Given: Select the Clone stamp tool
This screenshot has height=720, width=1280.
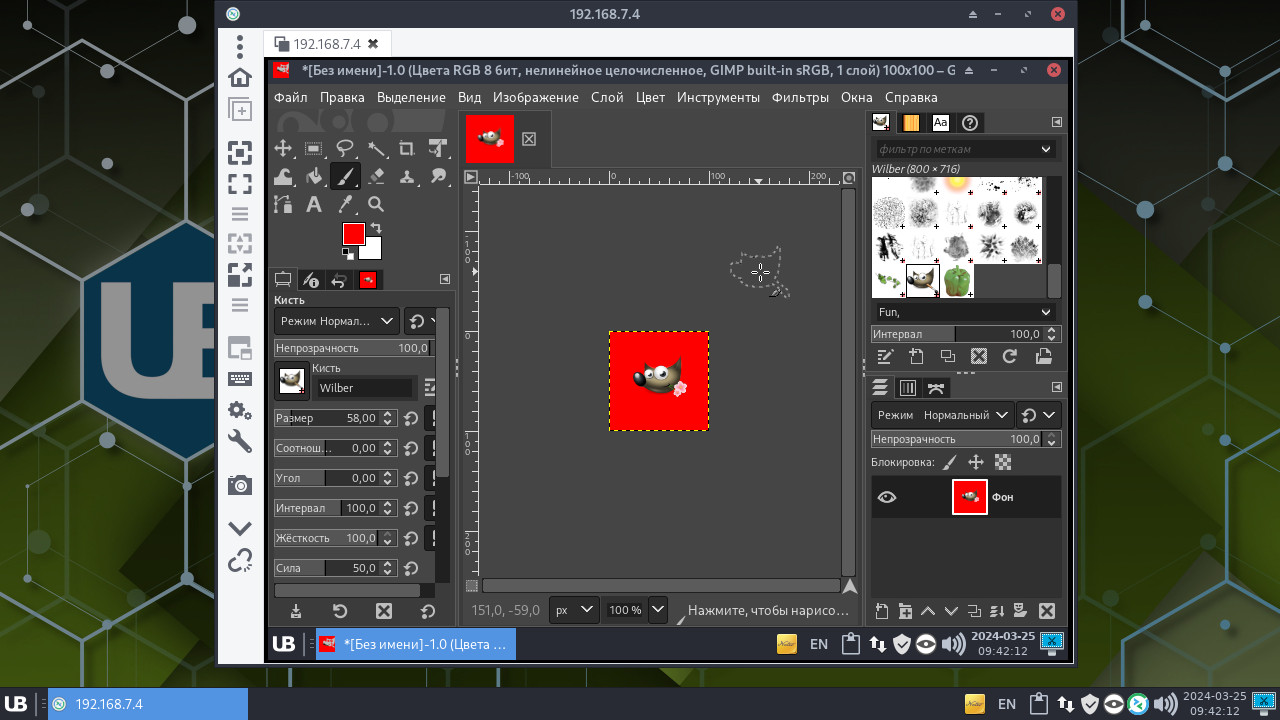Looking at the screenshot, I should click(x=407, y=176).
